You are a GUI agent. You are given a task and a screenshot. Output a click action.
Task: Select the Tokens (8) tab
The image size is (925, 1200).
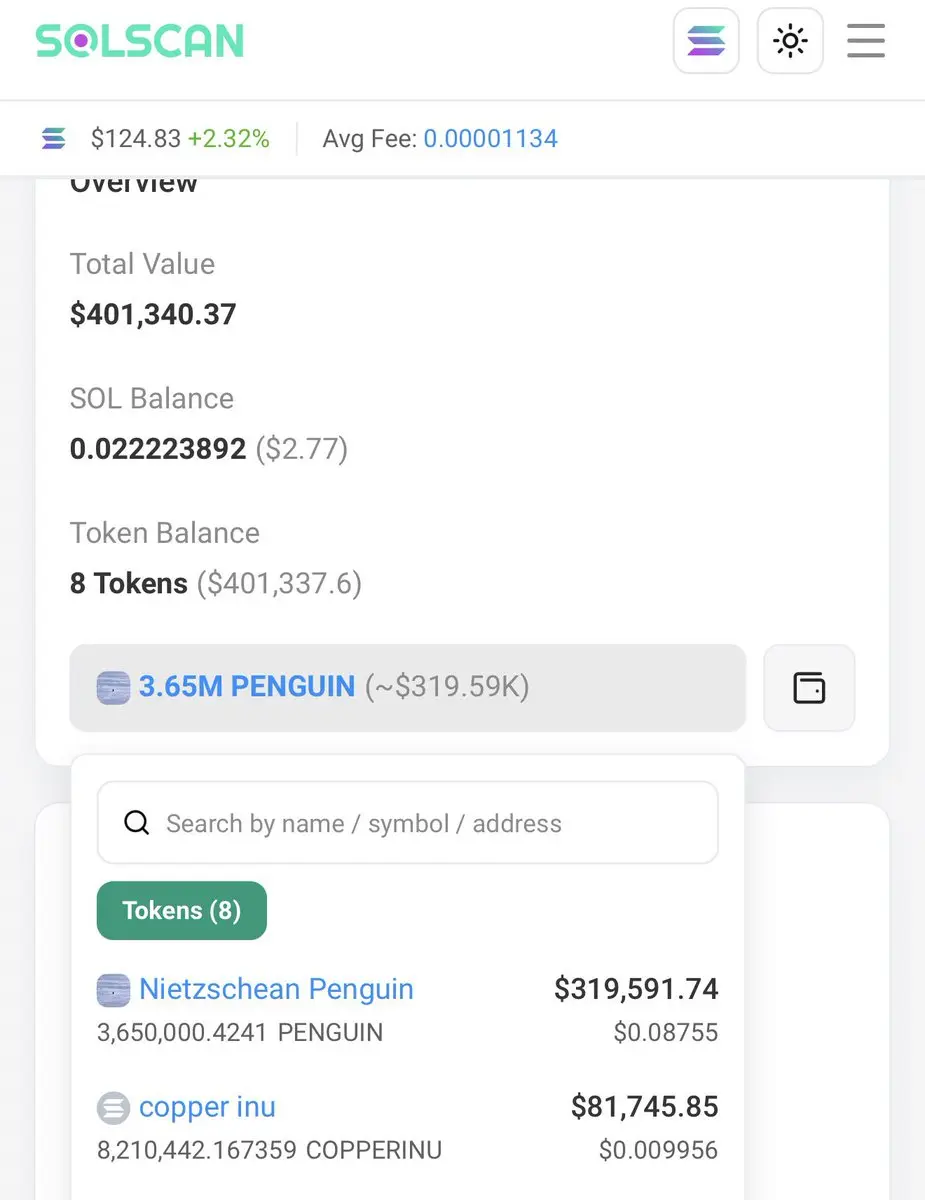coord(181,910)
